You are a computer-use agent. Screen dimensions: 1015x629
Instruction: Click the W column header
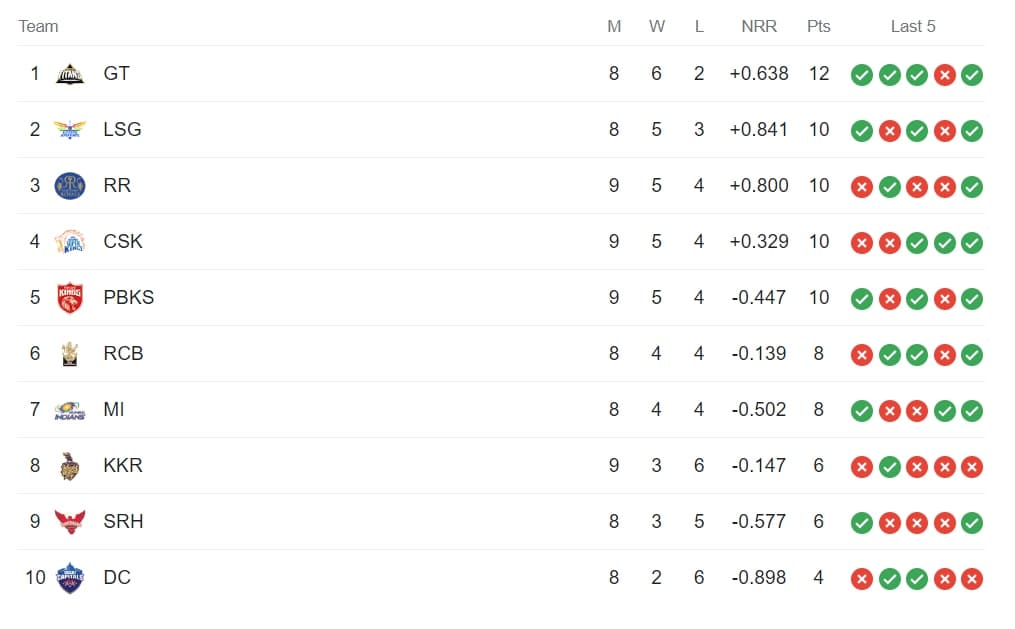(656, 26)
